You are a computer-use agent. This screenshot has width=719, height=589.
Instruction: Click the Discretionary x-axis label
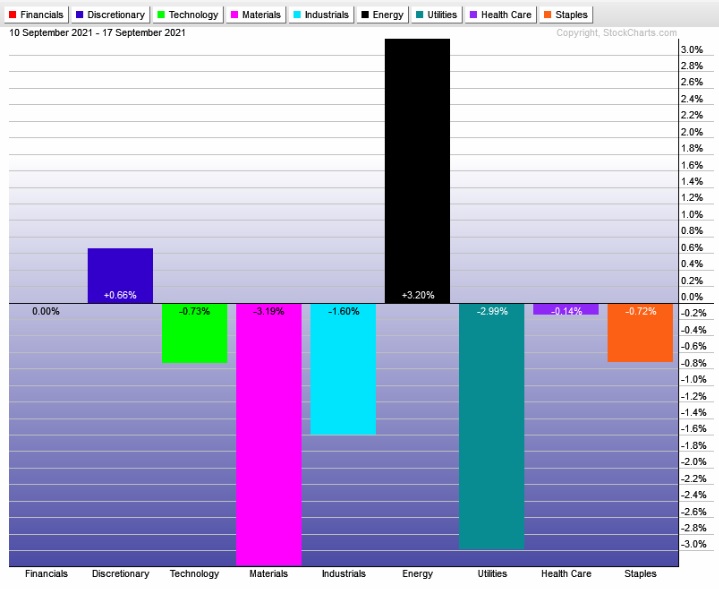pos(121,574)
